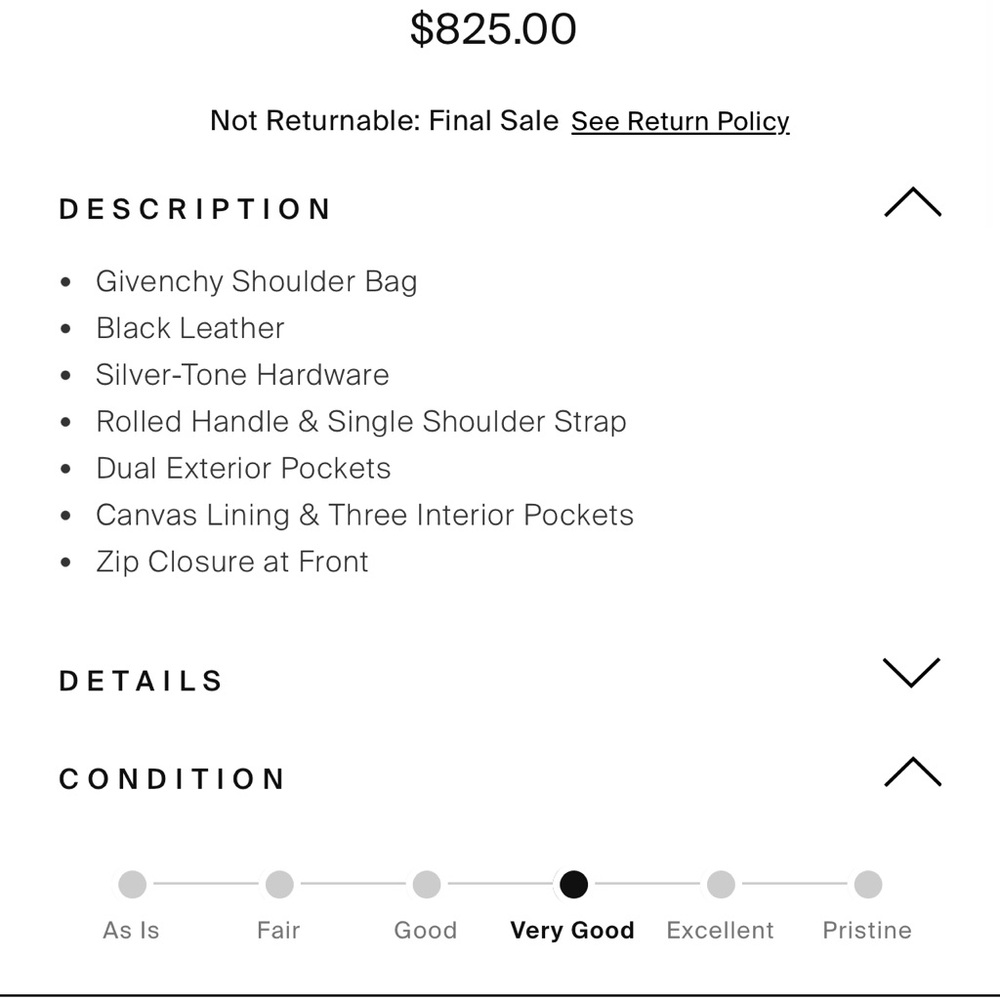Image resolution: width=1000 pixels, height=1000 pixels.
Task: Click the Very Good condition label
Action: pyautogui.click(x=572, y=930)
